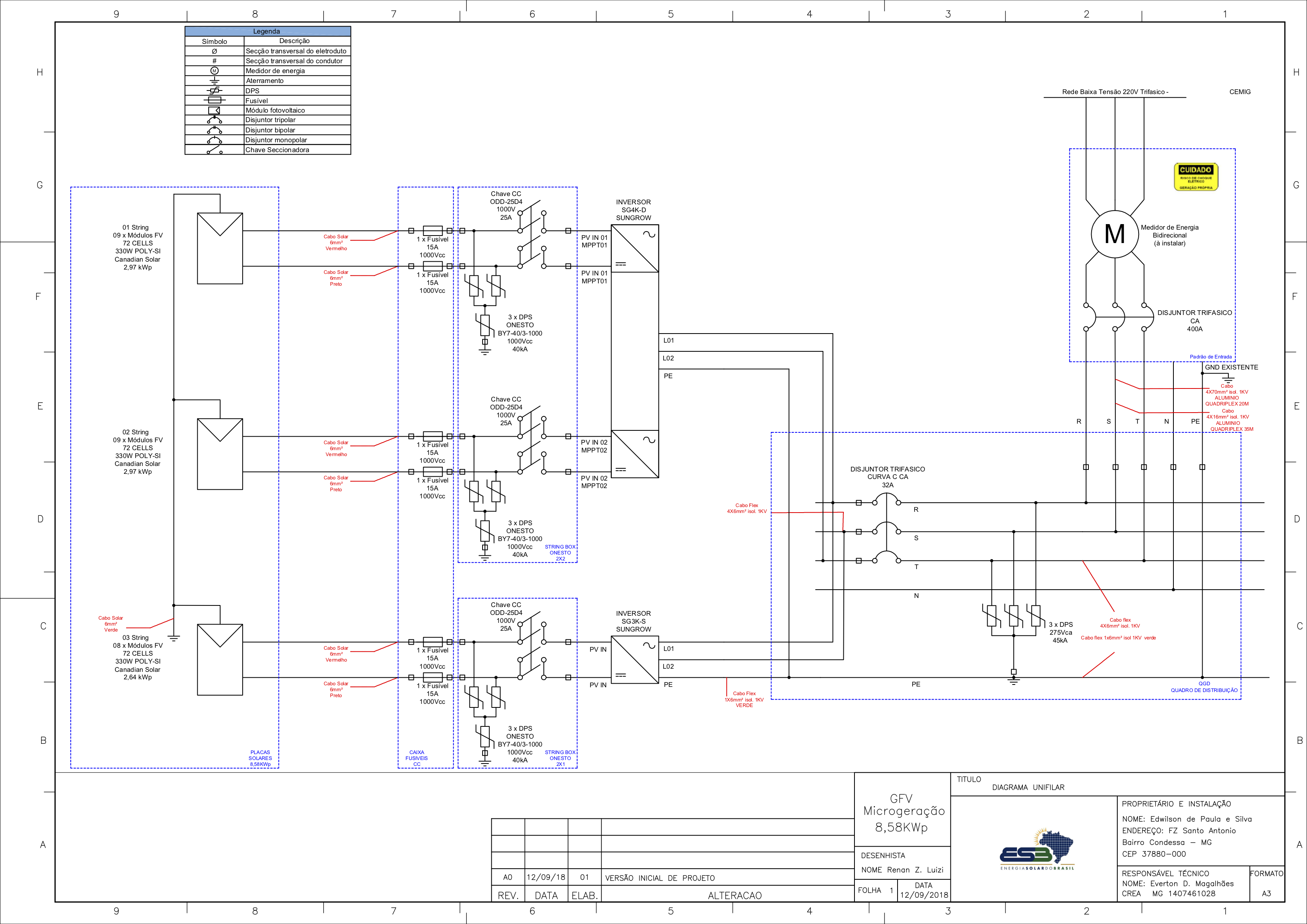The image size is (1307, 924).
Task: Click the Padrão de Entrada label
Action: pos(1210,357)
